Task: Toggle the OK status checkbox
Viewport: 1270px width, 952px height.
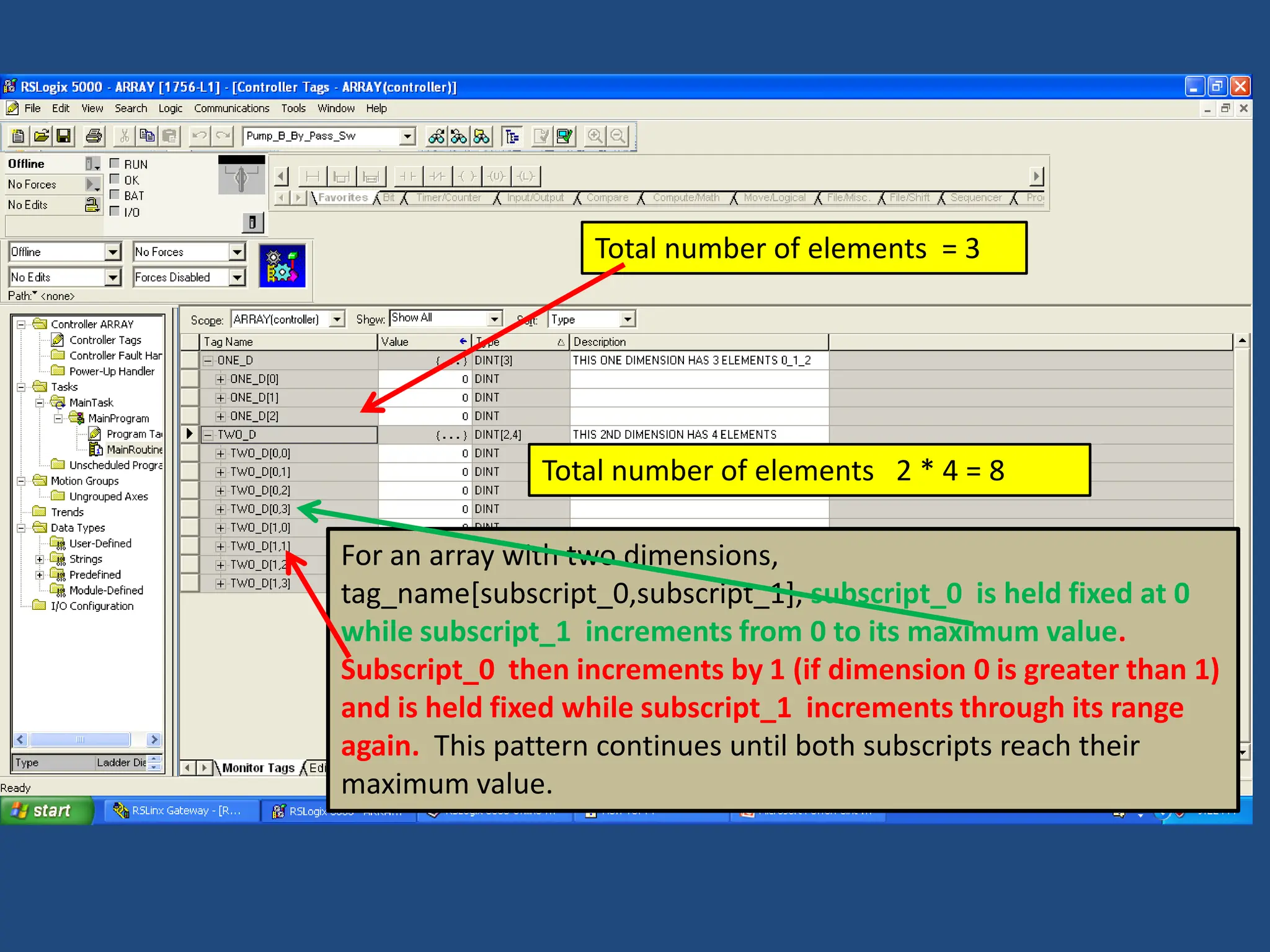Action: [115, 180]
